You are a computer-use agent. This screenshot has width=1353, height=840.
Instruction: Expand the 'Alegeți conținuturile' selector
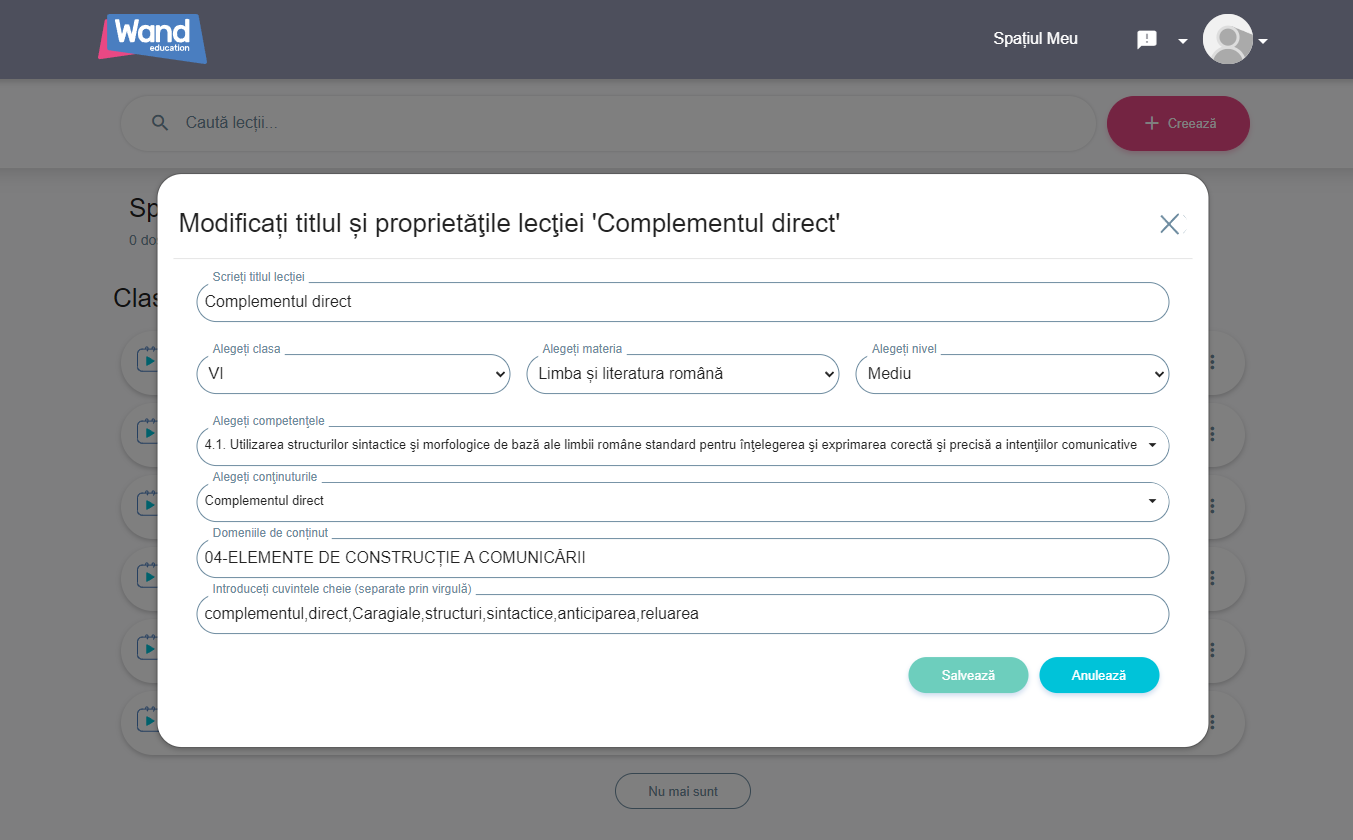(x=1152, y=501)
